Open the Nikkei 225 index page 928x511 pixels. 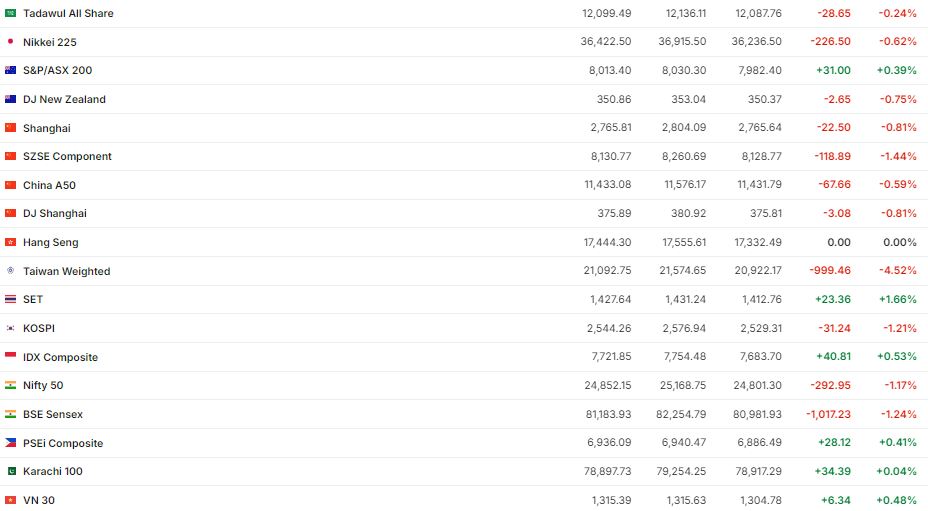(50, 42)
